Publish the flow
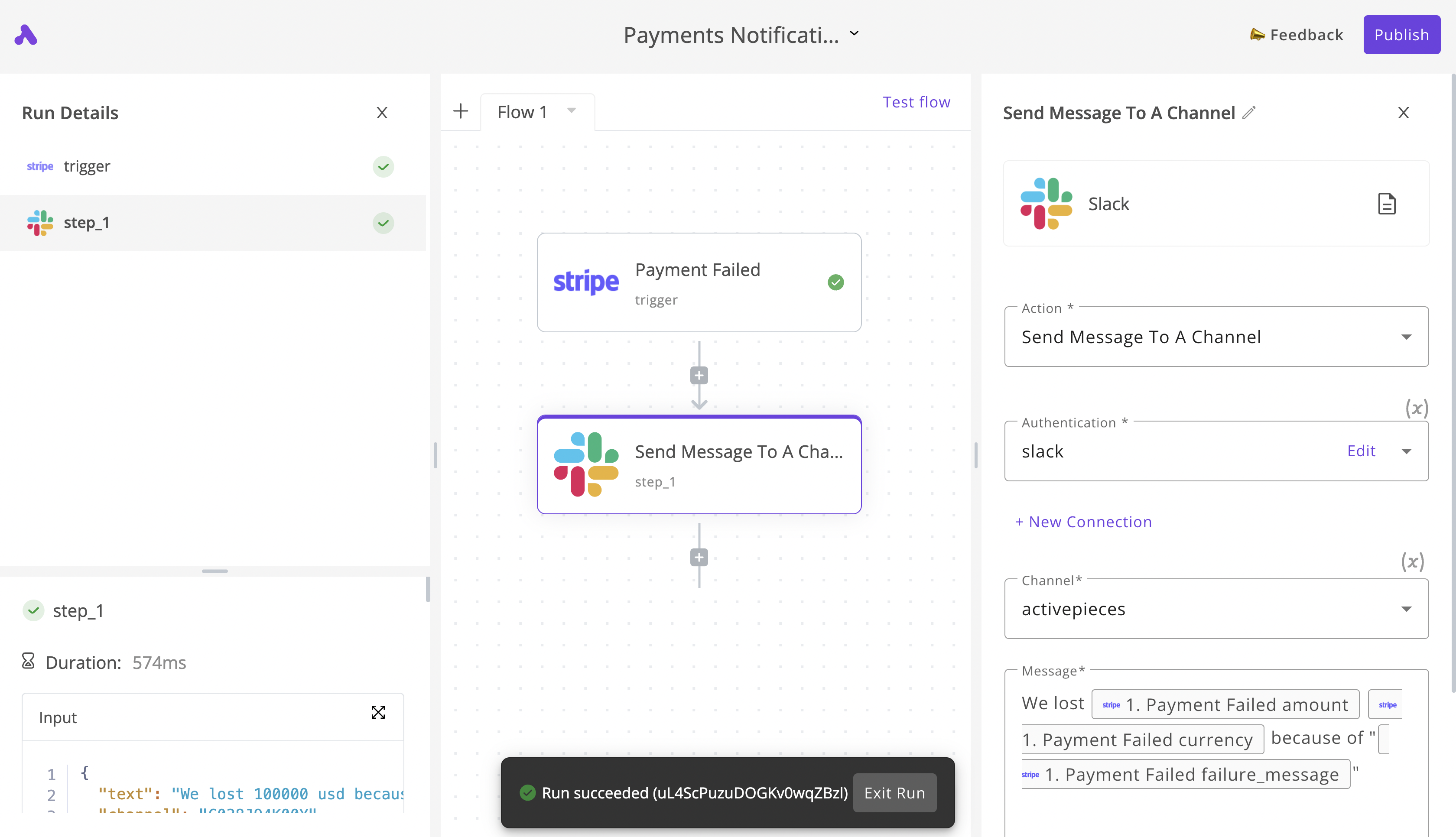 (x=1402, y=35)
